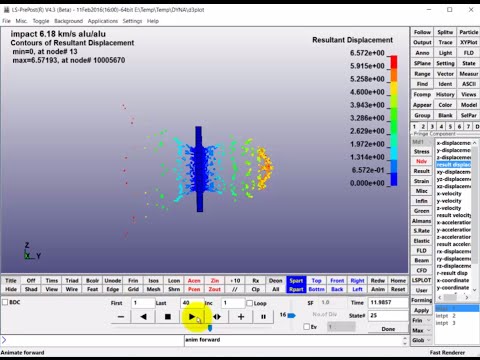The image size is (480, 360).
Task: Select y-coordinate in component list
Action: click(x=454, y=287)
